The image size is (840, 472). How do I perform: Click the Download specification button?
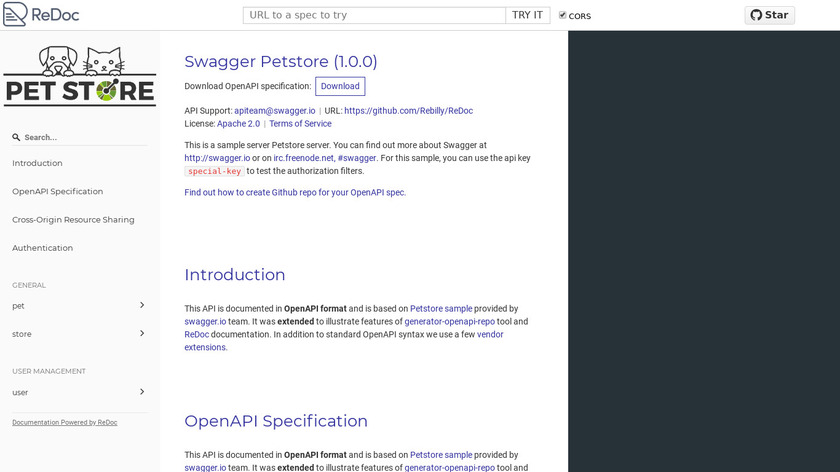(x=340, y=86)
